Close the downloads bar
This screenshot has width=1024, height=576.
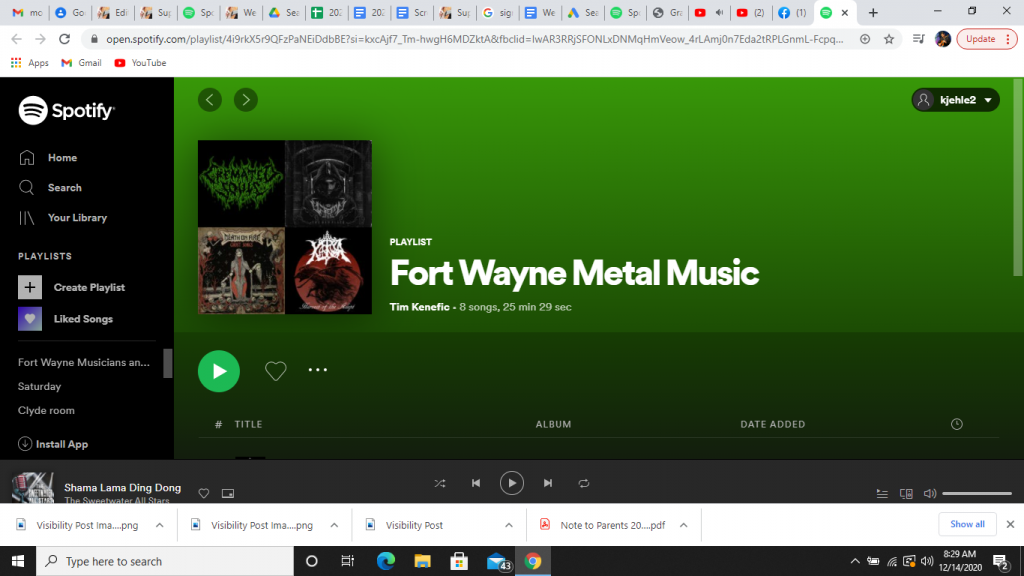point(1010,524)
